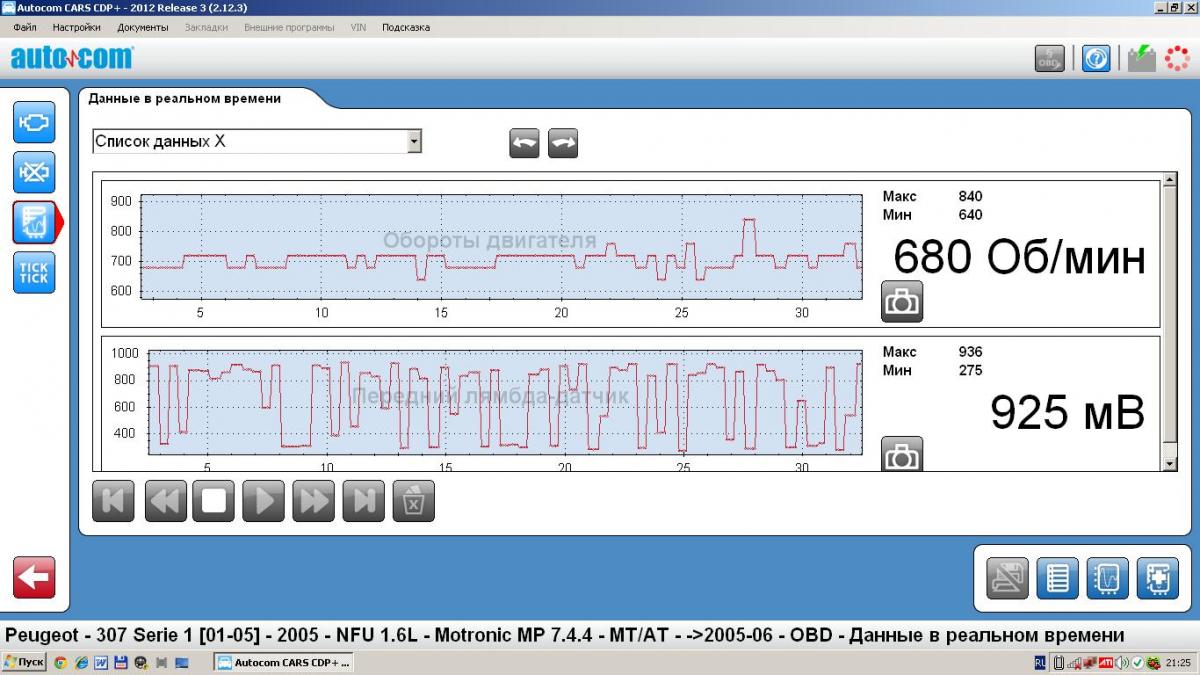This screenshot has height=675, width=1200.
Task: Click the lambda min value 275
Action: tap(970, 370)
